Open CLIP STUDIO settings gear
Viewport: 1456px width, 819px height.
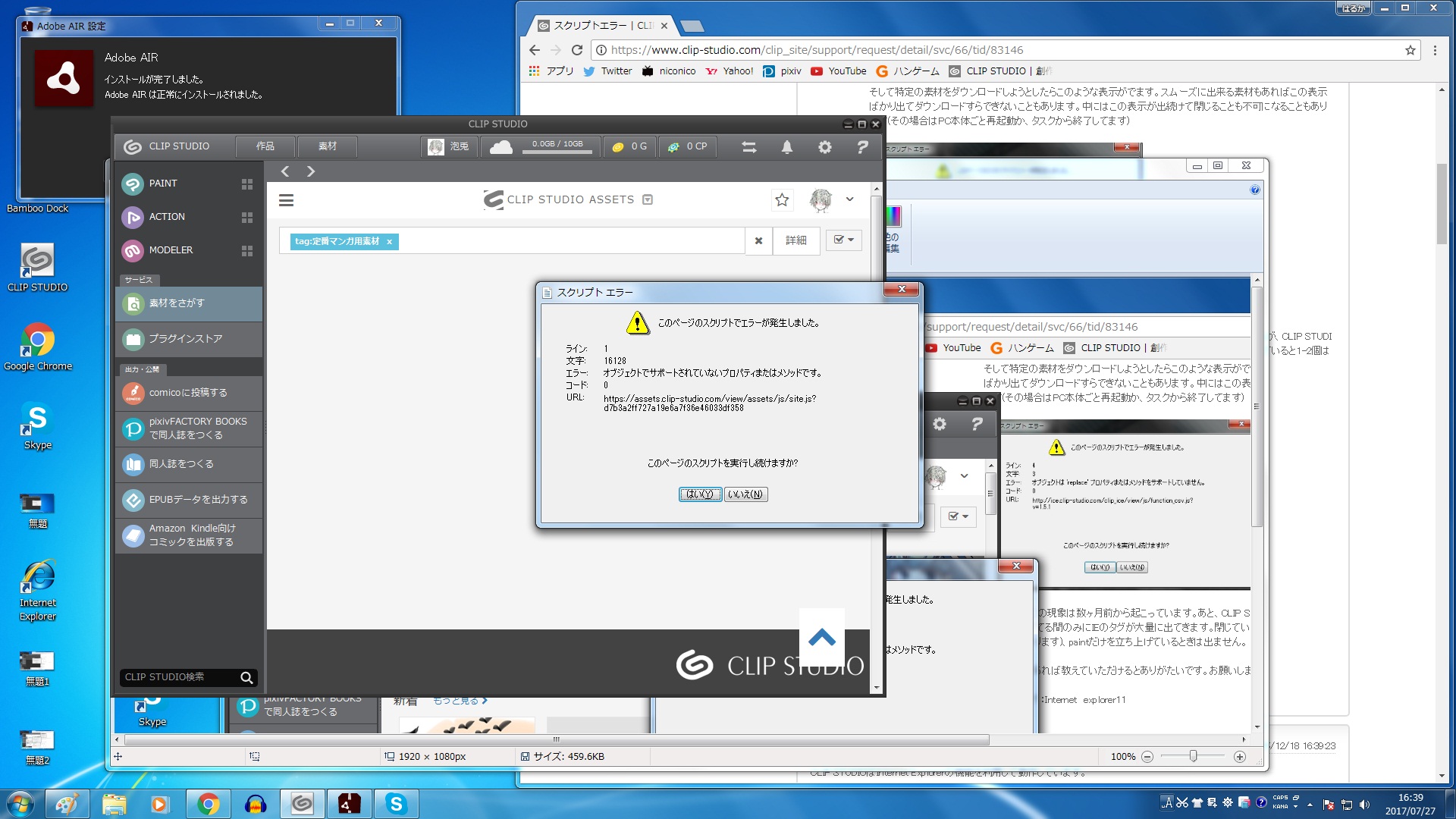pyautogui.click(x=825, y=147)
